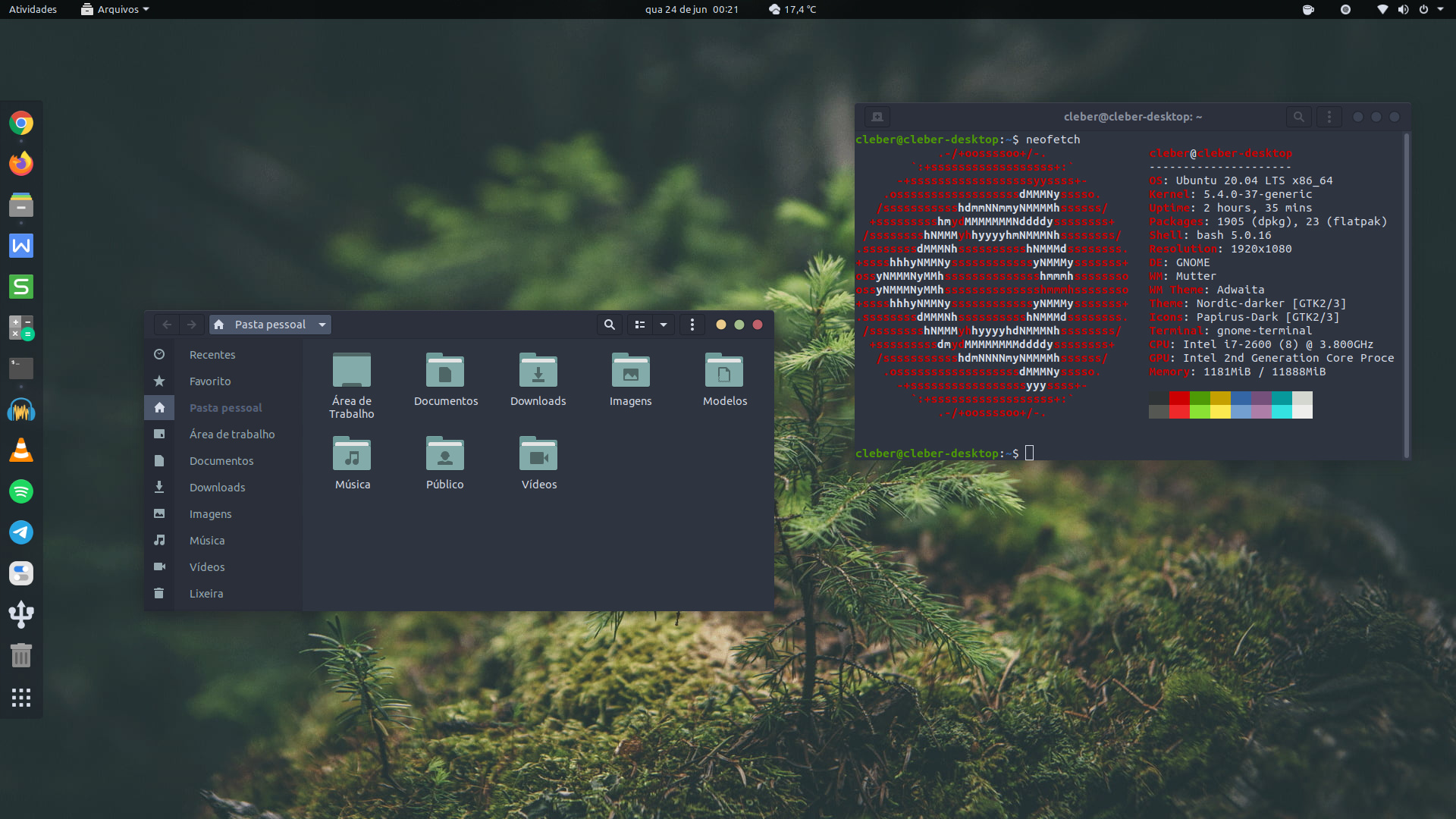1456x819 pixels.
Task: Launch VLC from the dock
Action: (21, 450)
